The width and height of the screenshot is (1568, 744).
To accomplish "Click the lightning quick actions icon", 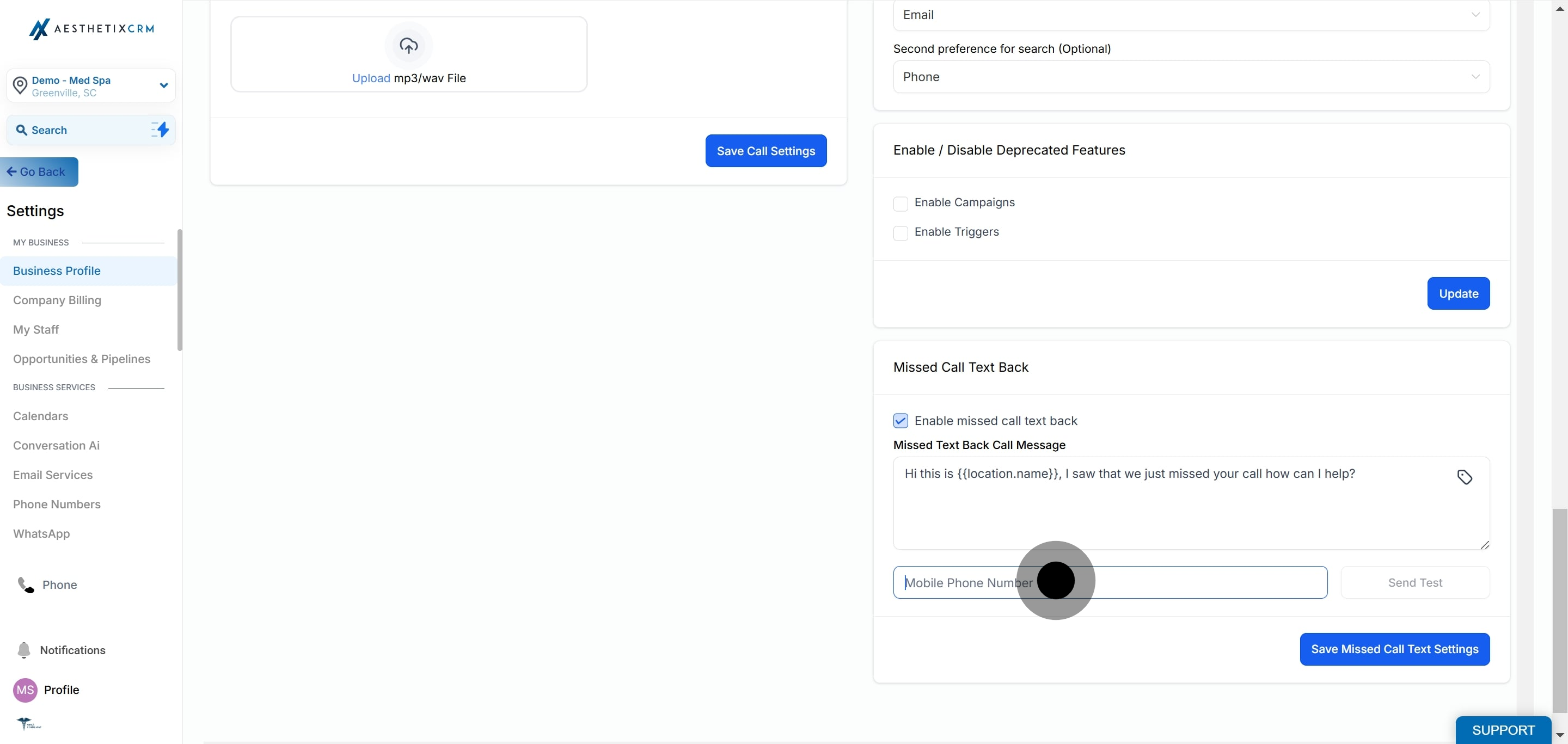I will point(160,129).
